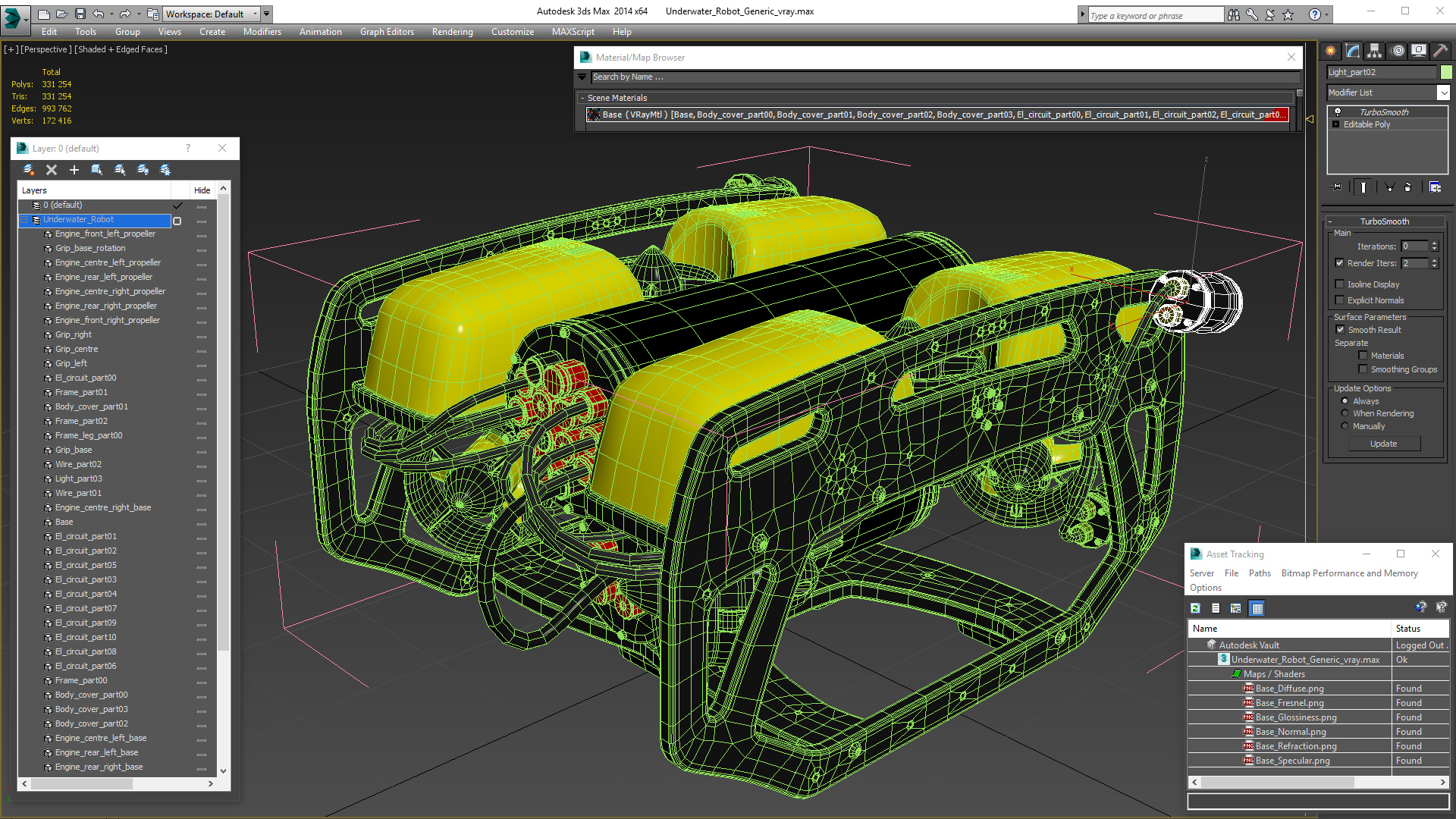Click Delete layer X icon
This screenshot has width=1456, height=819.
coord(52,170)
